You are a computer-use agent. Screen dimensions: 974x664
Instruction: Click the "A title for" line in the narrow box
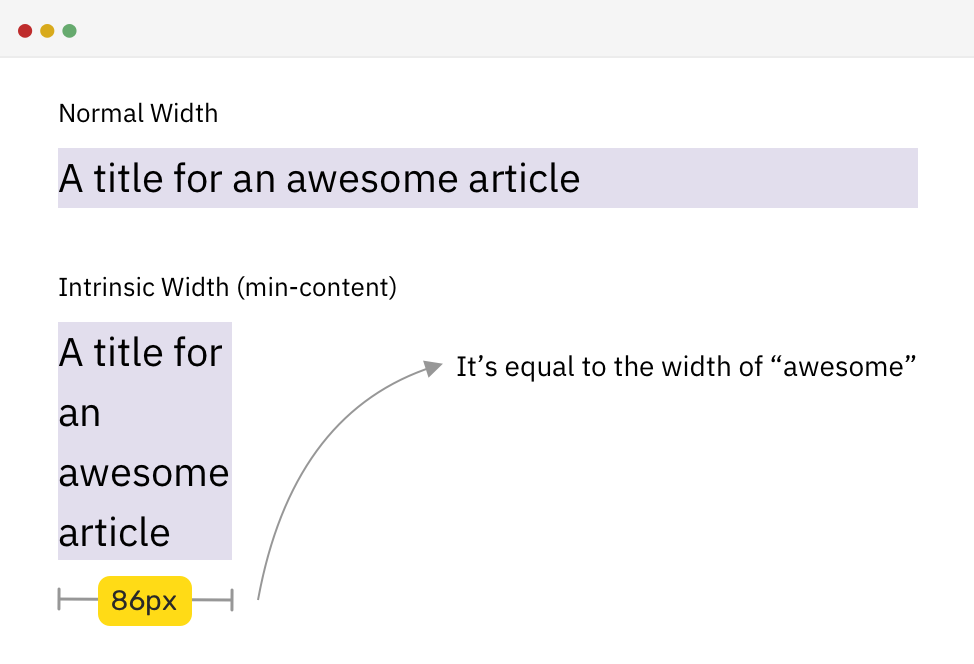(141, 353)
